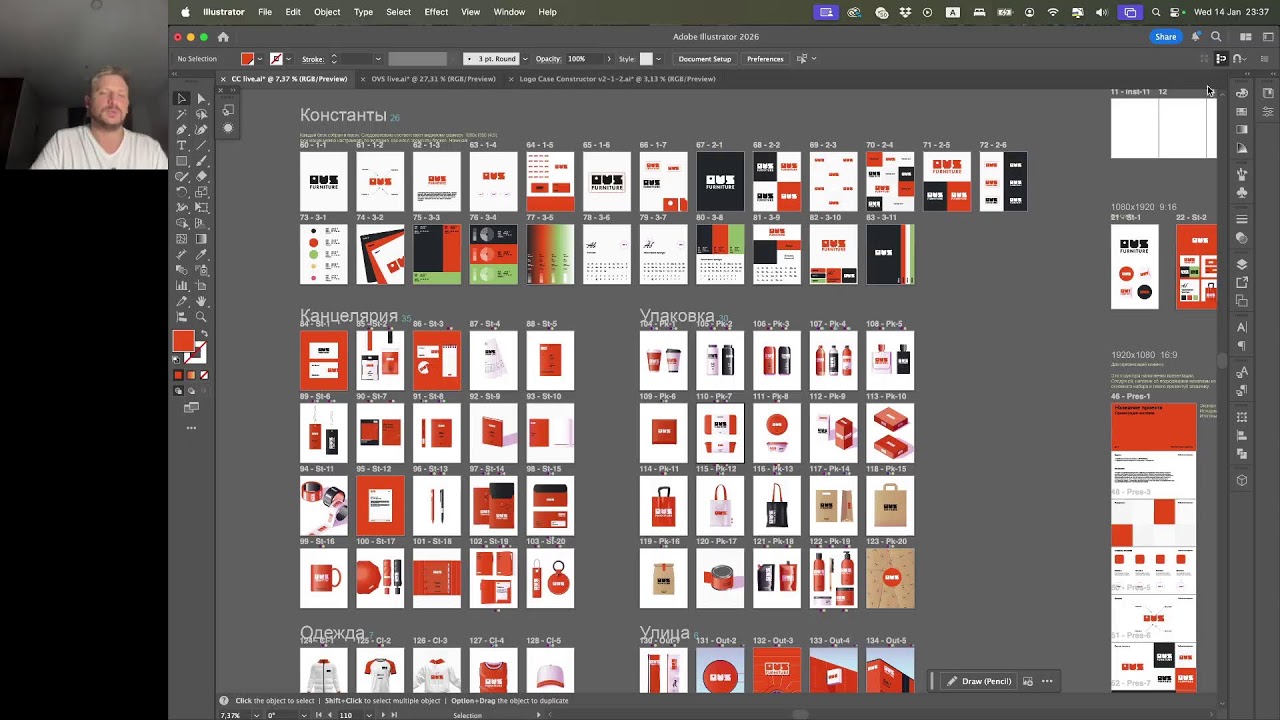1280x720 pixels.
Task: Open fill color dropdown in control bar
Action: [259, 59]
